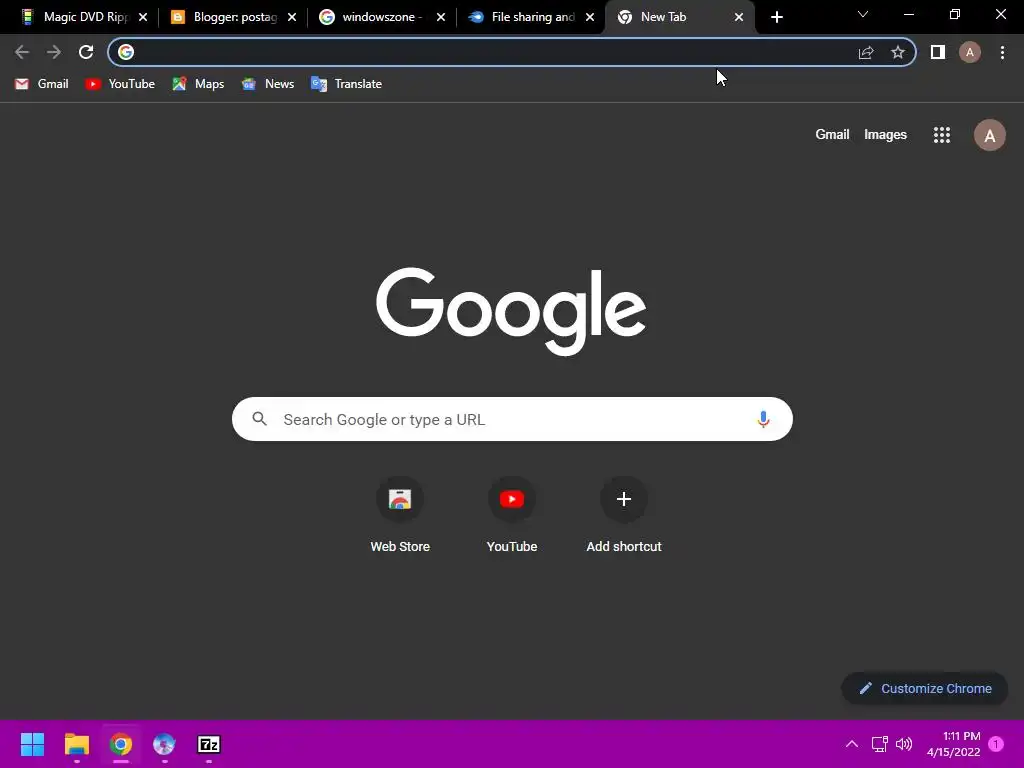Screen dimensions: 1024x768
Task: Open the tab search dropdown arrow
Action: [863, 14]
